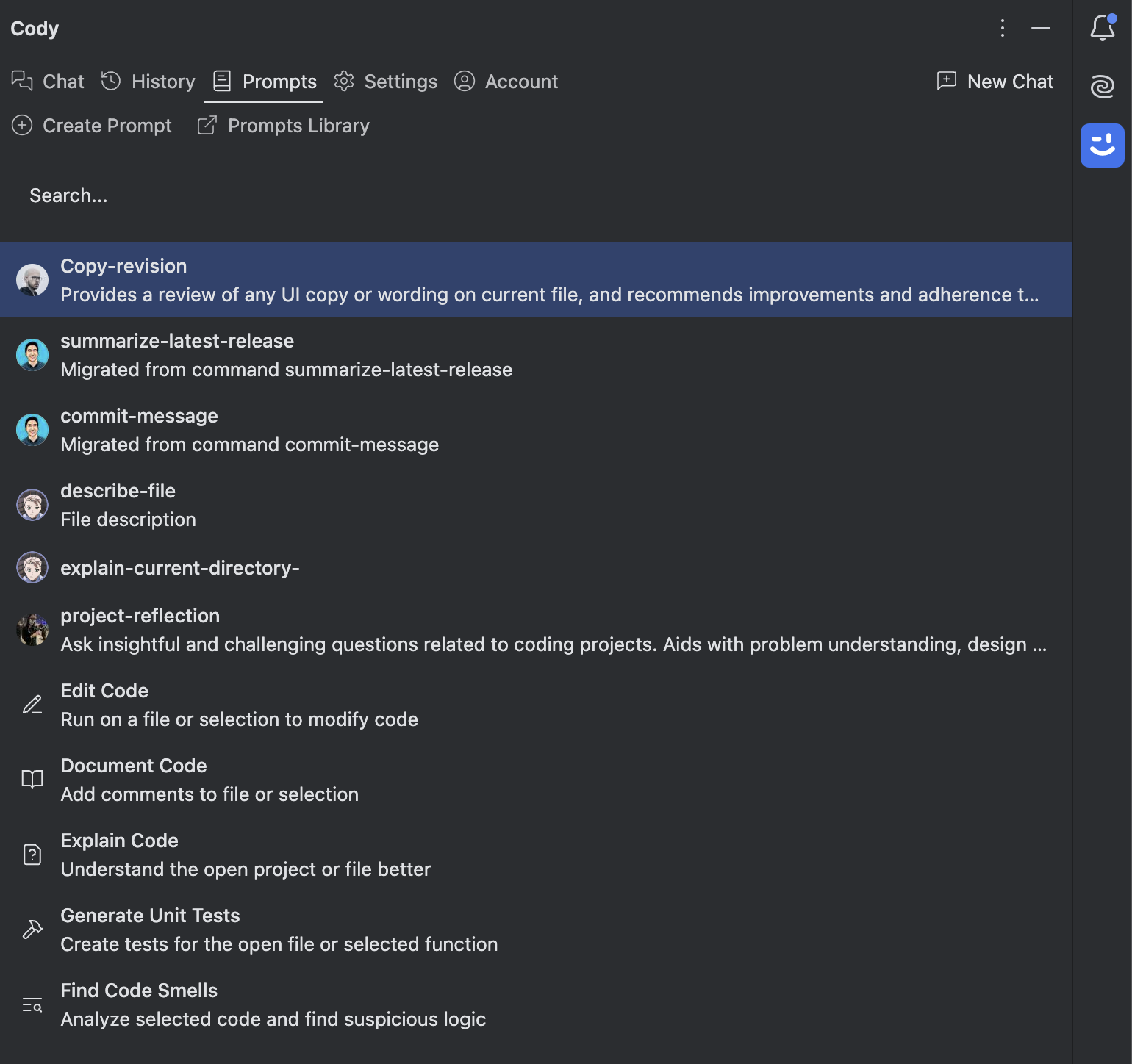
Task: Start a New Chat
Action: coord(995,81)
